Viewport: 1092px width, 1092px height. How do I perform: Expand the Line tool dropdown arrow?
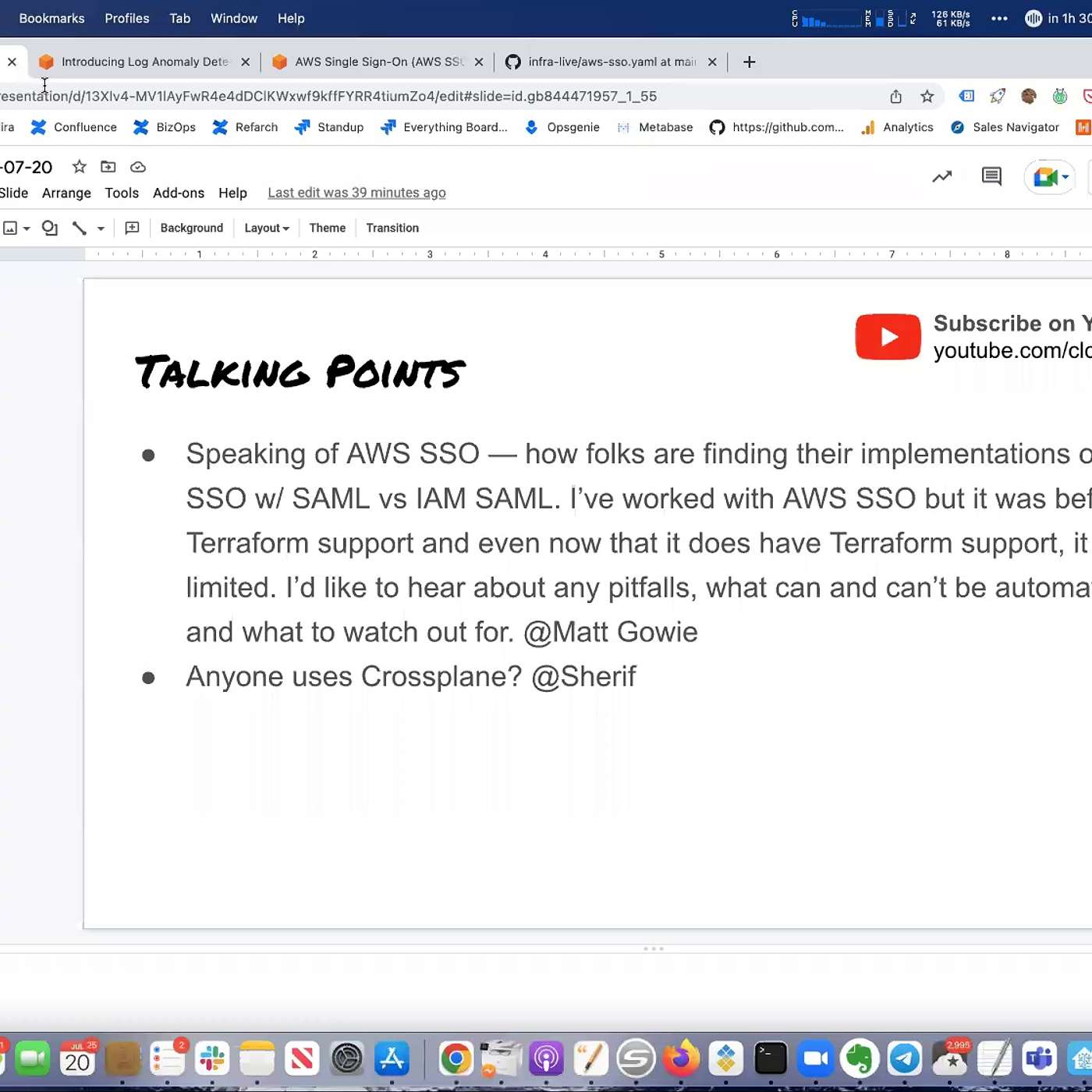[101, 229]
